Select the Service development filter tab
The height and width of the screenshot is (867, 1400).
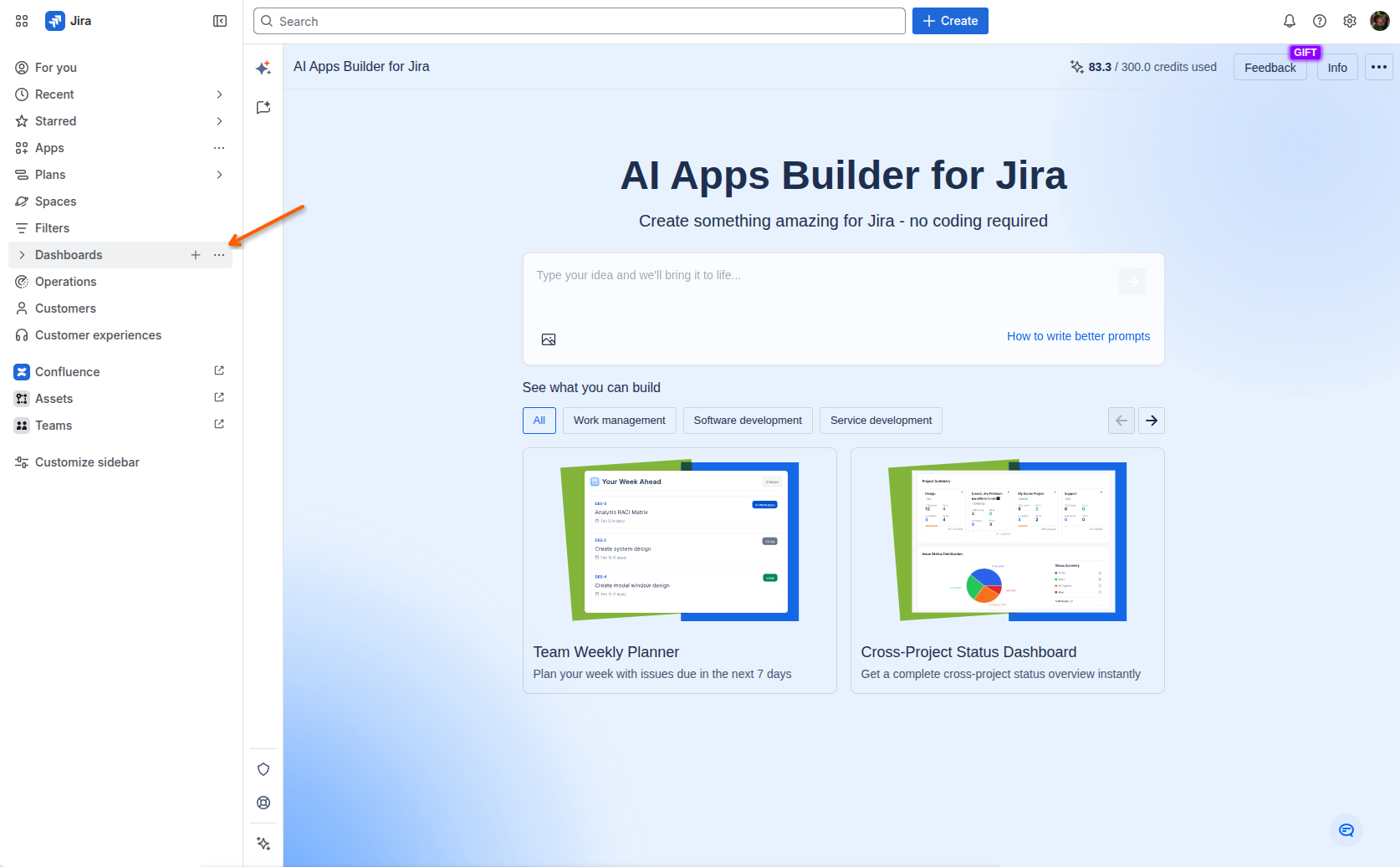pos(881,421)
